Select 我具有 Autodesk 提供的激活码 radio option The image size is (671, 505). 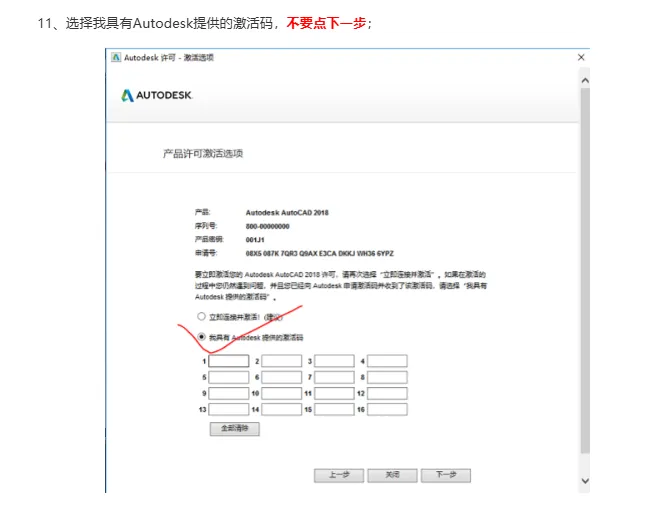(201, 337)
